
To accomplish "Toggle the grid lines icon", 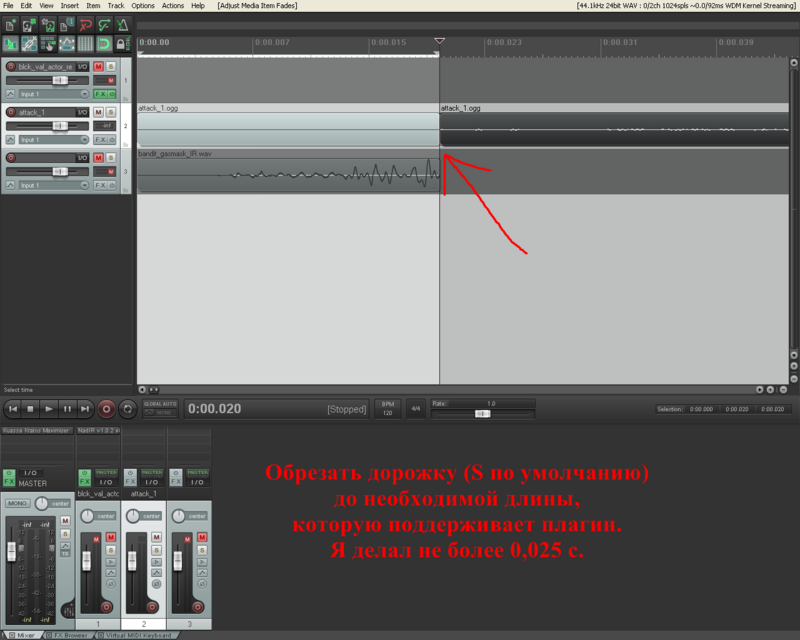I will coord(86,44).
